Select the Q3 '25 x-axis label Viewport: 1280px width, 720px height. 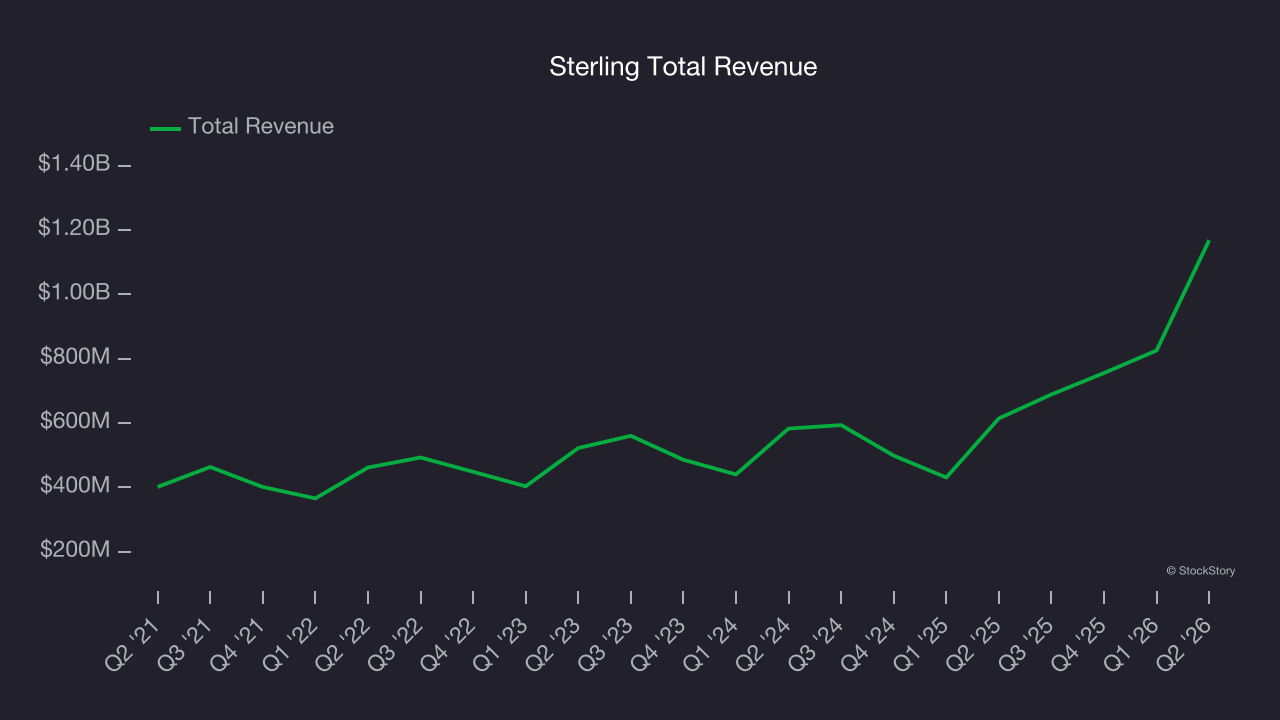pyautogui.click(x=1027, y=643)
